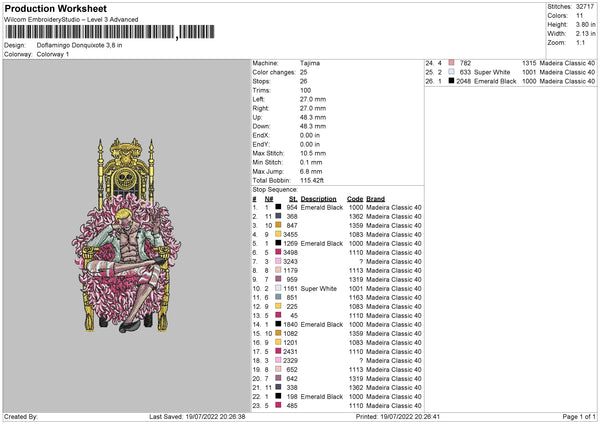Click the barcode under the worksheet title
Image resolution: width=600 pixels, height=424 pixels.
click(x=109, y=32)
